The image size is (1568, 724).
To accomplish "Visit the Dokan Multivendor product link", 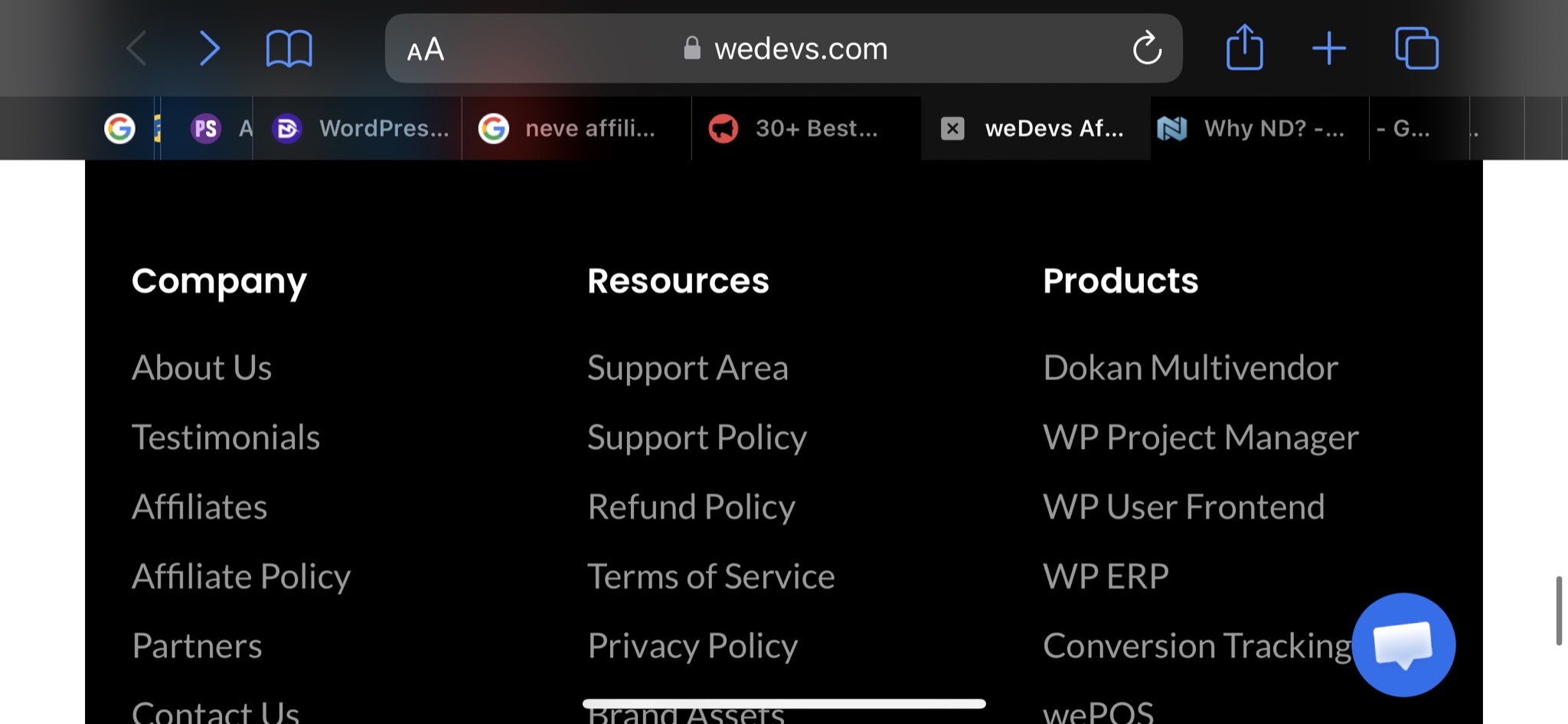I will coord(1191,367).
